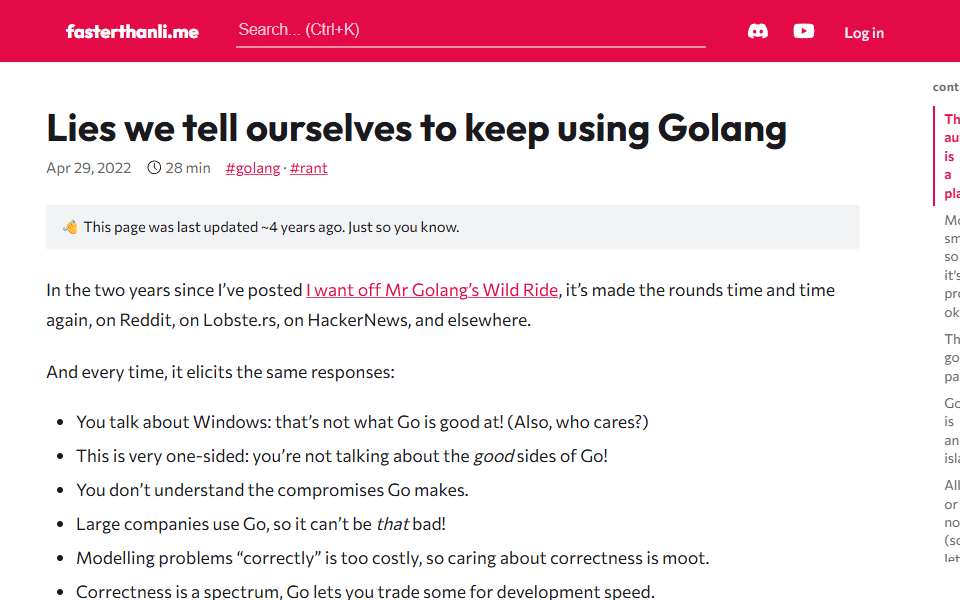This screenshot has height=600, width=960.
Task: Open the #rant tag
Action: click(x=309, y=168)
